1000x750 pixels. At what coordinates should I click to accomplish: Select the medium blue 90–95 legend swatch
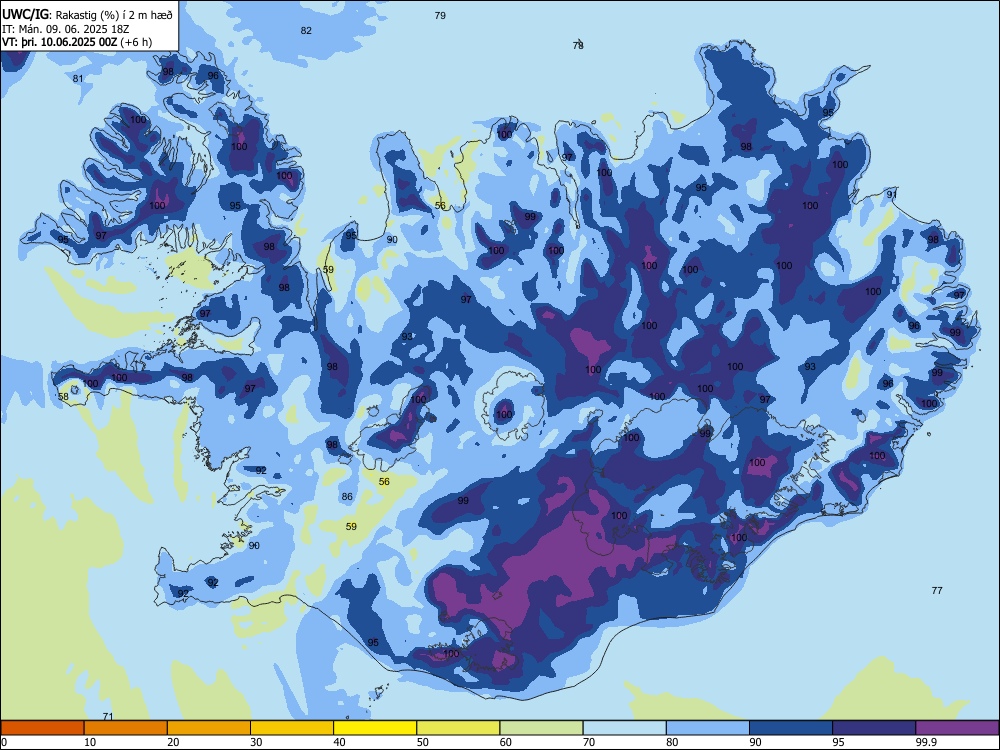[x=791, y=728]
